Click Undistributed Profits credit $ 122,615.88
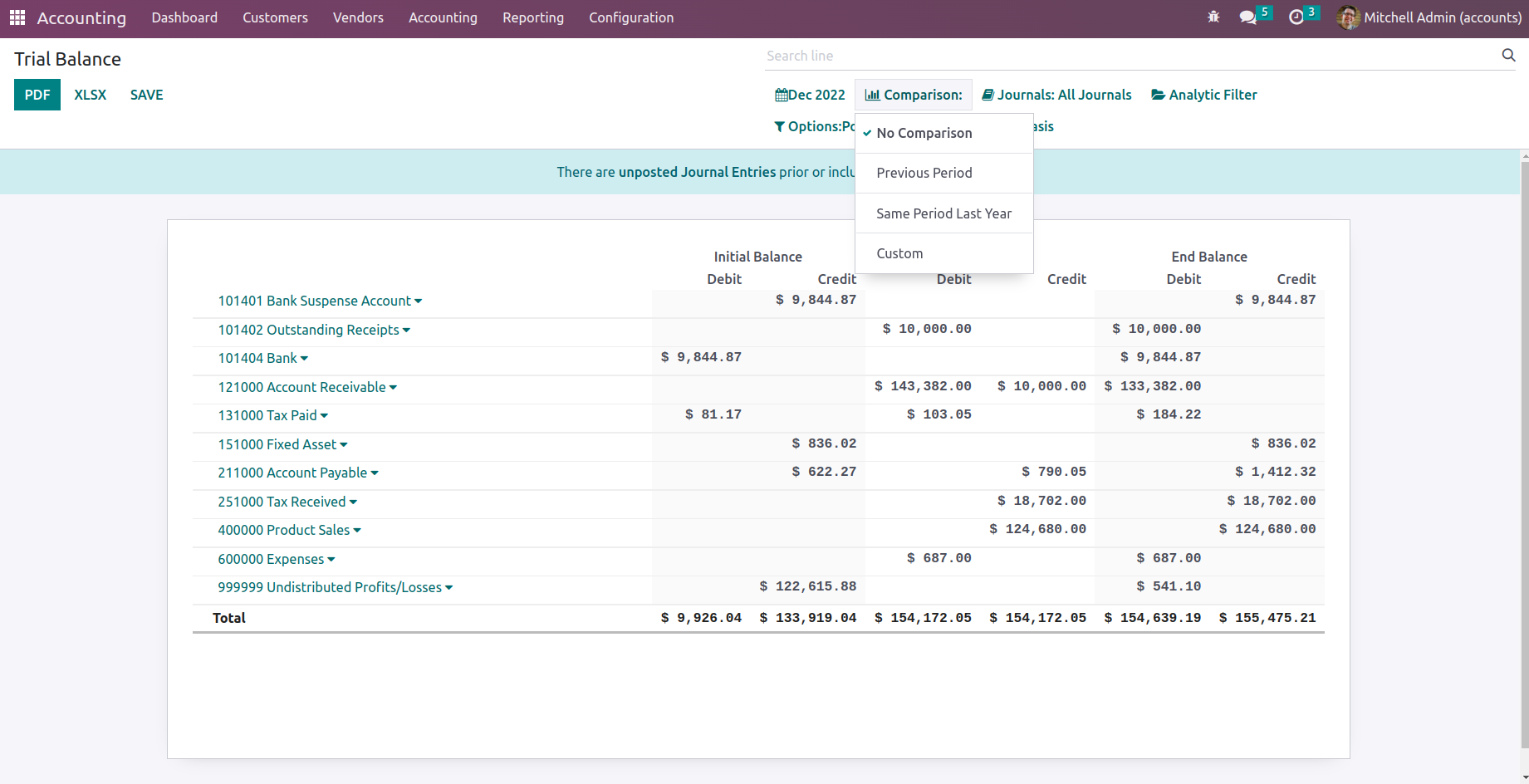Viewport: 1529px width, 784px height. 808,586
